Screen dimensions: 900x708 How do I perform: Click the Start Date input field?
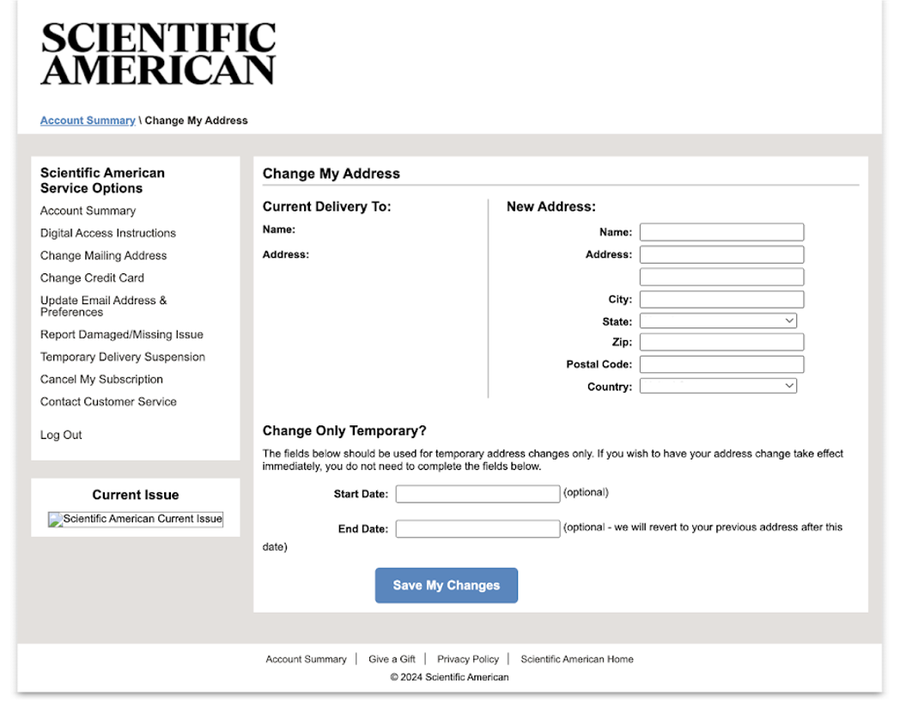pyautogui.click(x=477, y=493)
